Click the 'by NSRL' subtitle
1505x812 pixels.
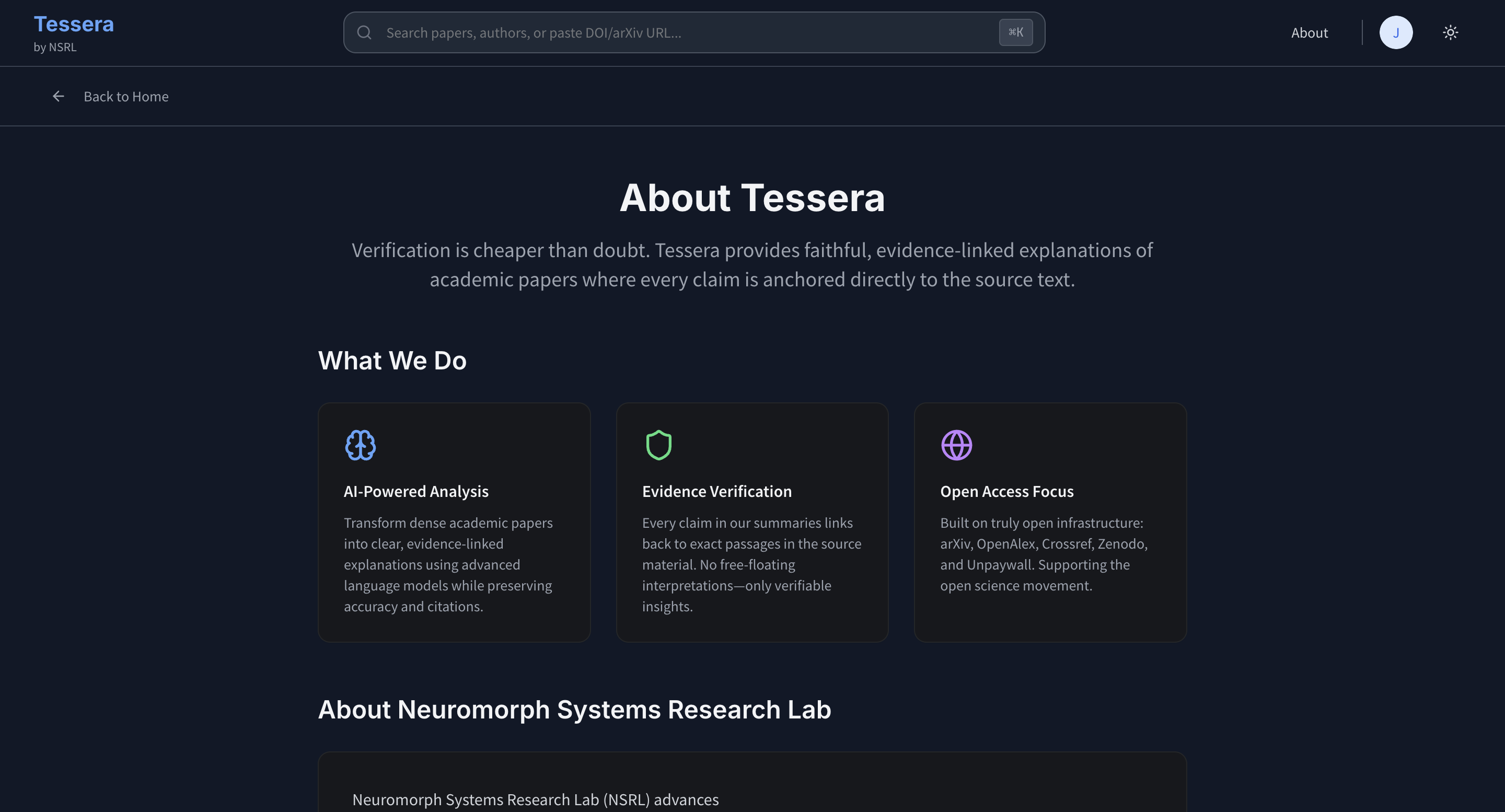[55, 48]
